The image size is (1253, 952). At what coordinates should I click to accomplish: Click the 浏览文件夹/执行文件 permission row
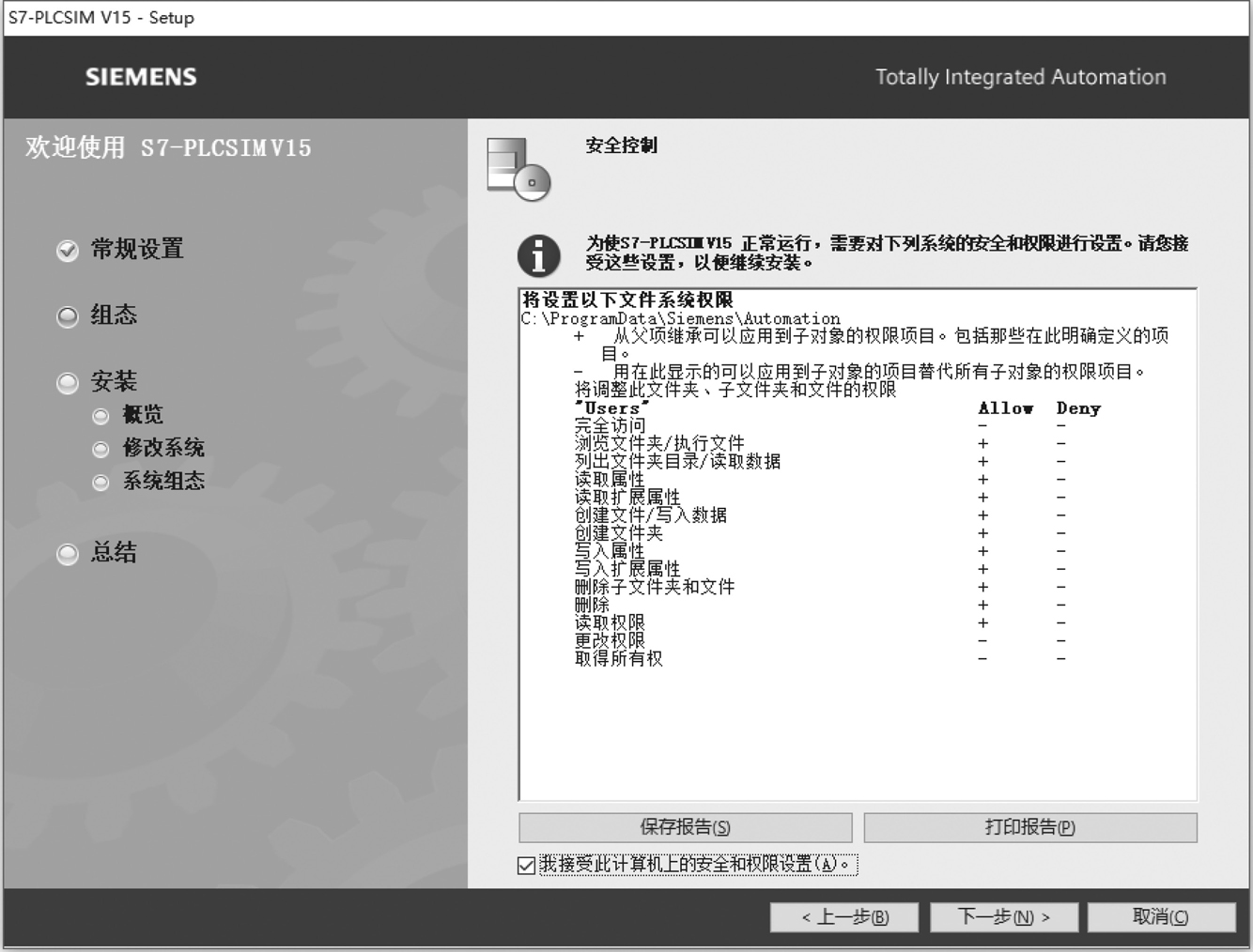tap(820, 443)
